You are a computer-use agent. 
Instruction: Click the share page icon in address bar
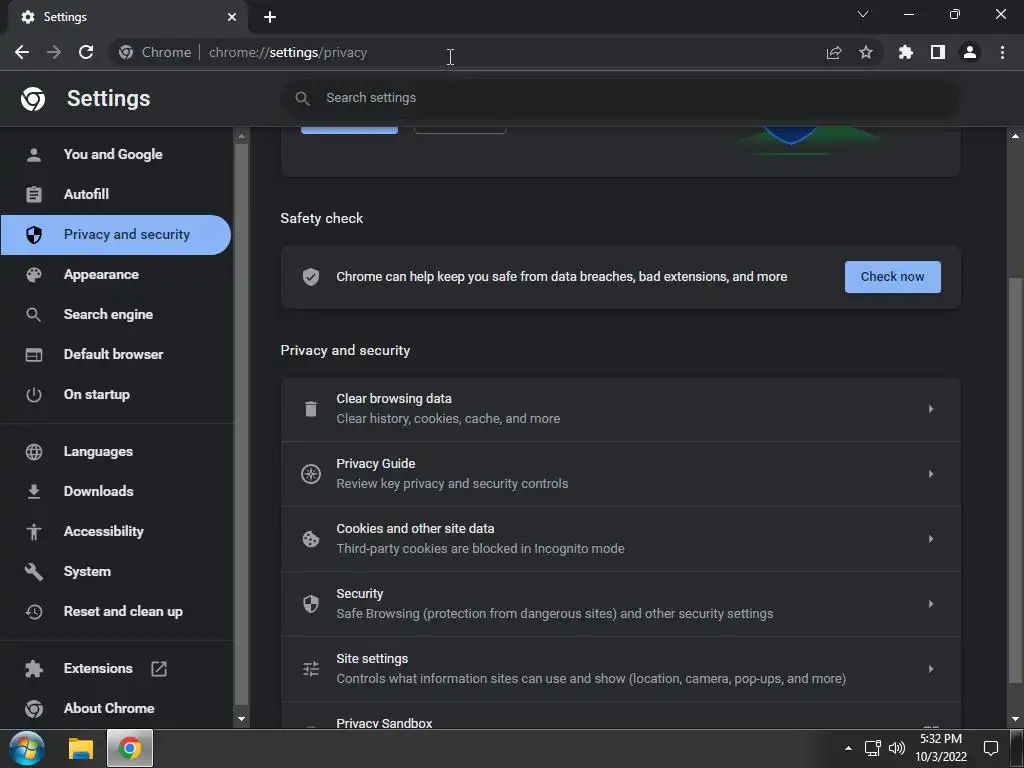834,53
